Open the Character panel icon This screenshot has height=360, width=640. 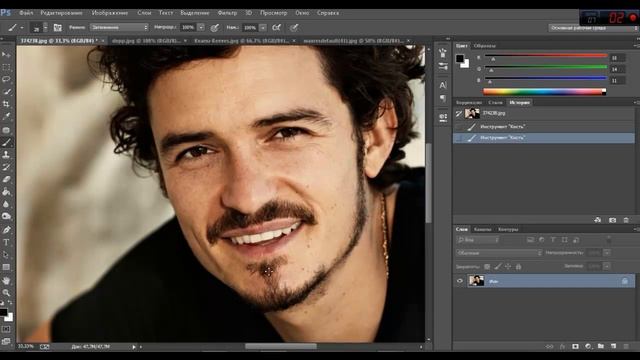pos(443,85)
